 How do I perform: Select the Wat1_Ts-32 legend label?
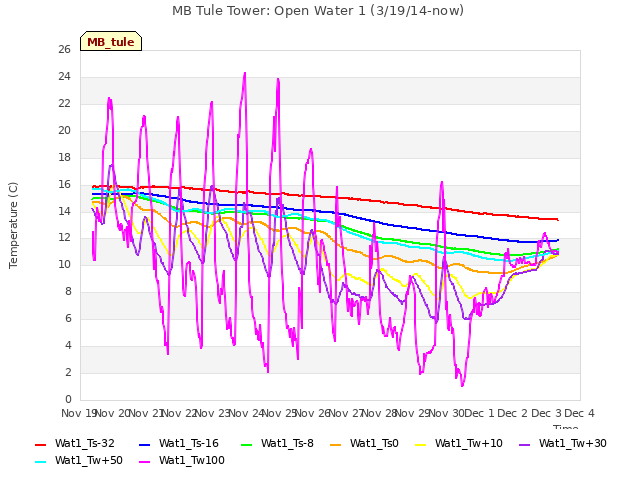coord(84,444)
